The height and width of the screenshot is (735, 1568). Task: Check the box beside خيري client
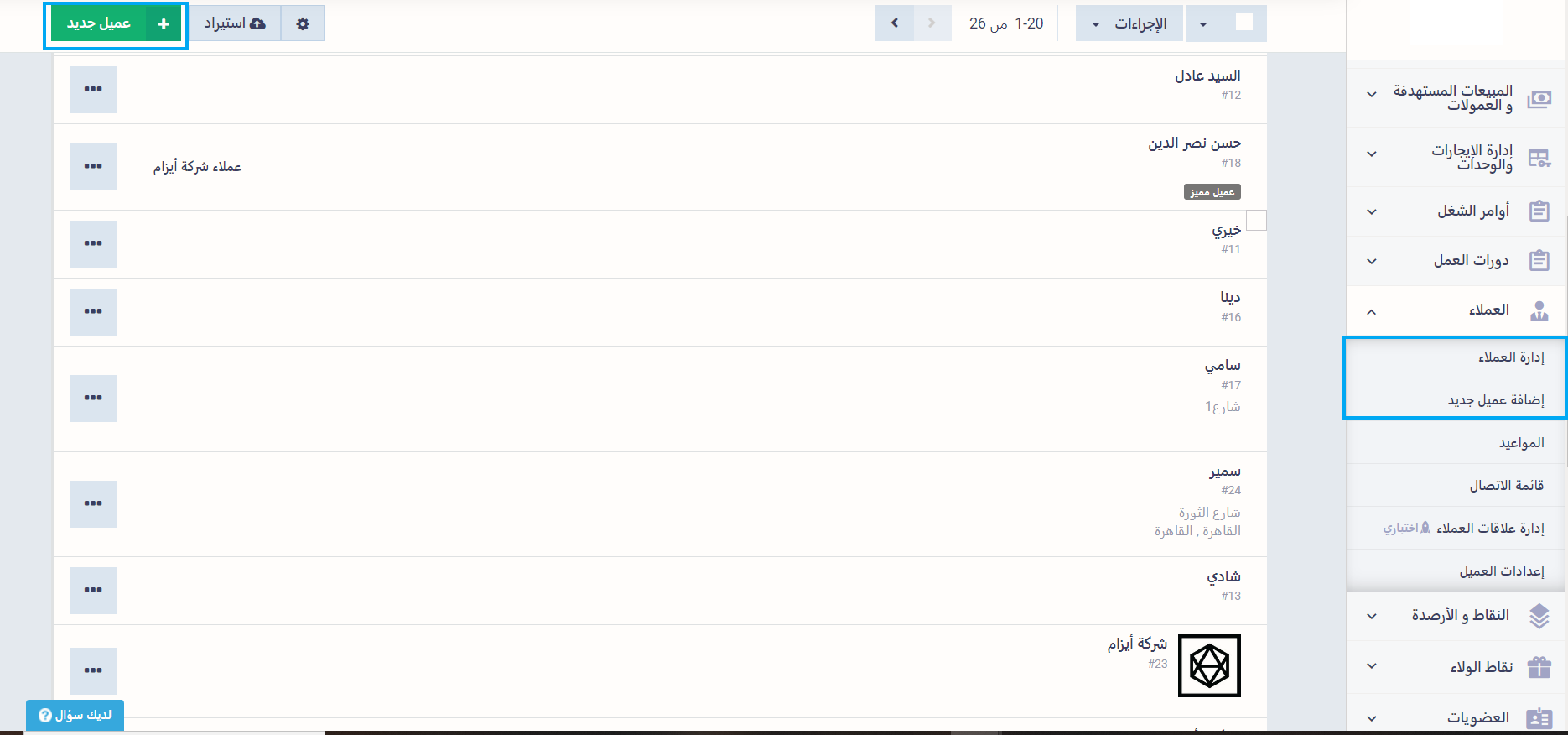pyautogui.click(x=1255, y=221)
